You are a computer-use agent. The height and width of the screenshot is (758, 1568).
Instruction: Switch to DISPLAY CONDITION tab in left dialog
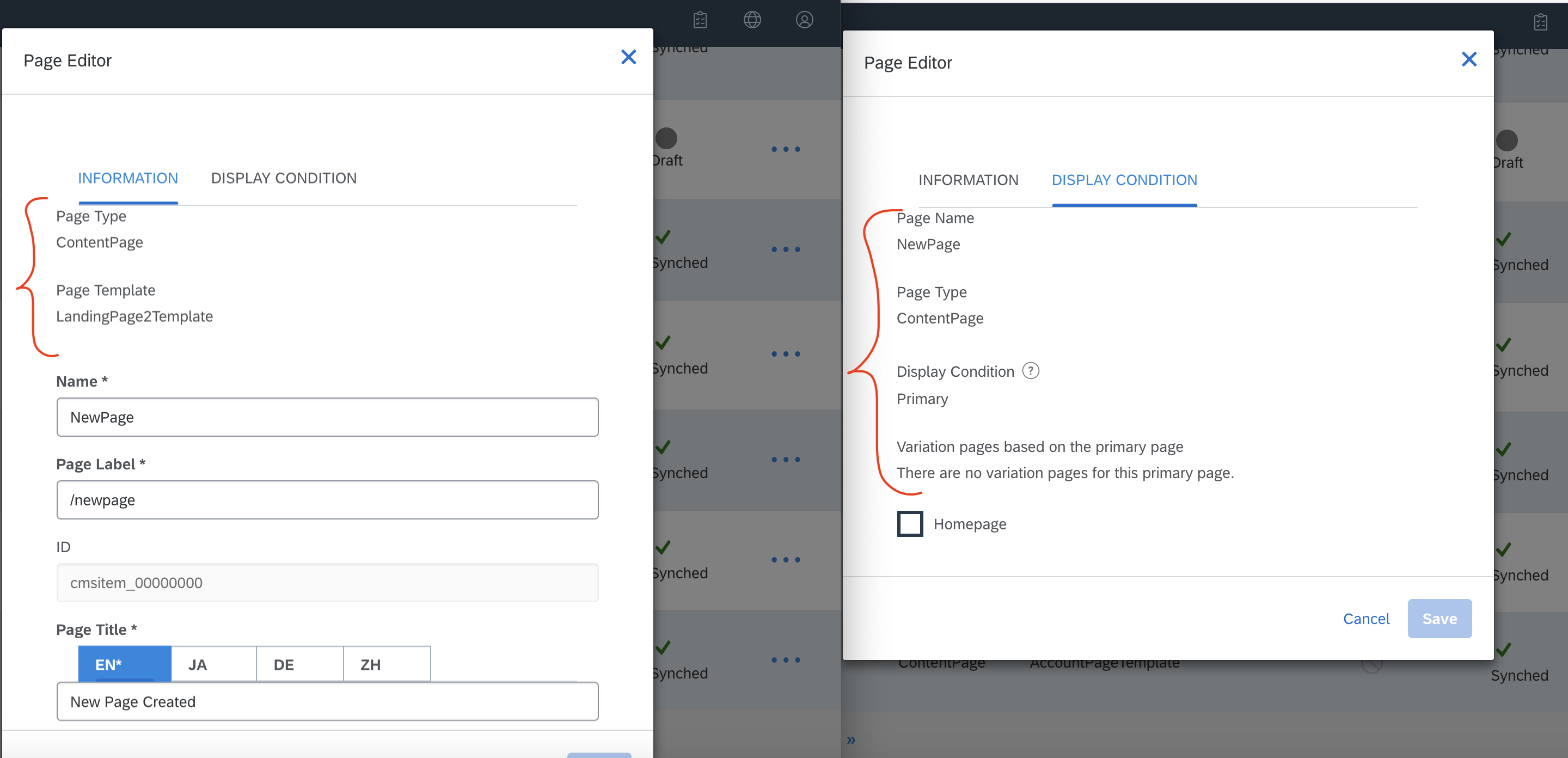click(x=284, y=178)
